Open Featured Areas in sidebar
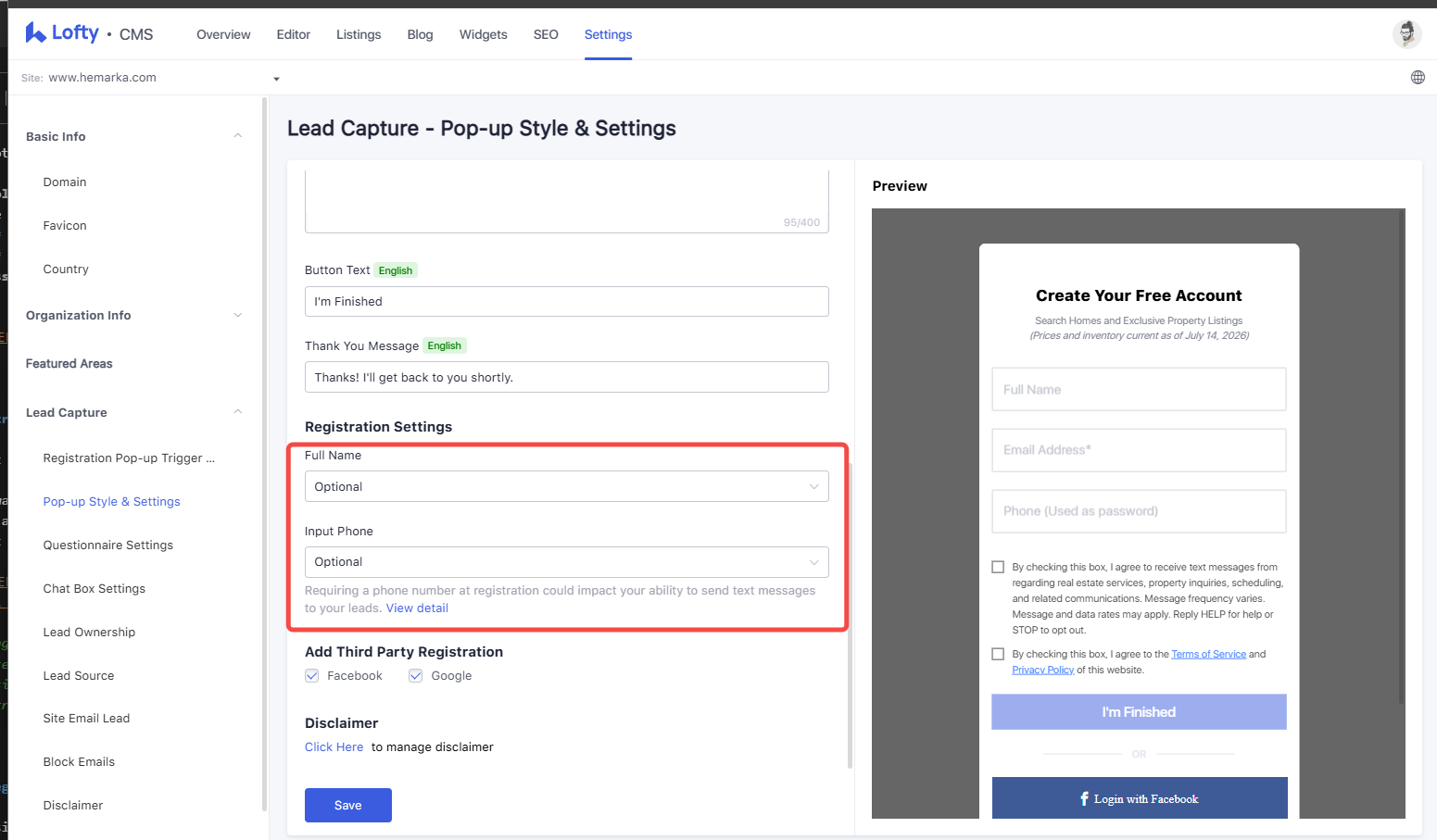The width and height of the screenshot is (1437, 840). tap(69, 364)
